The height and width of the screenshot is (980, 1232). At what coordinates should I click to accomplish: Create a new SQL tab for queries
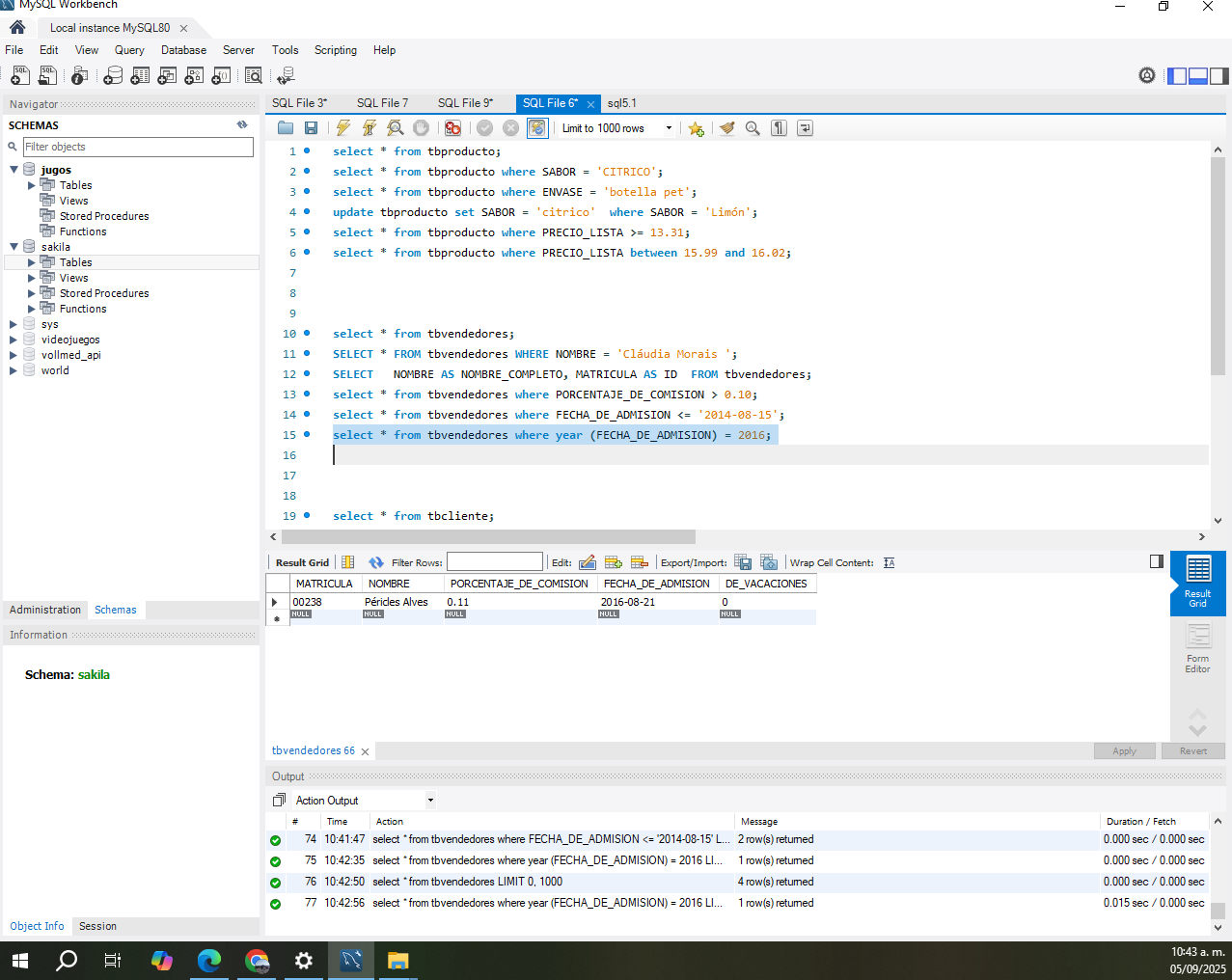point(19,75)
